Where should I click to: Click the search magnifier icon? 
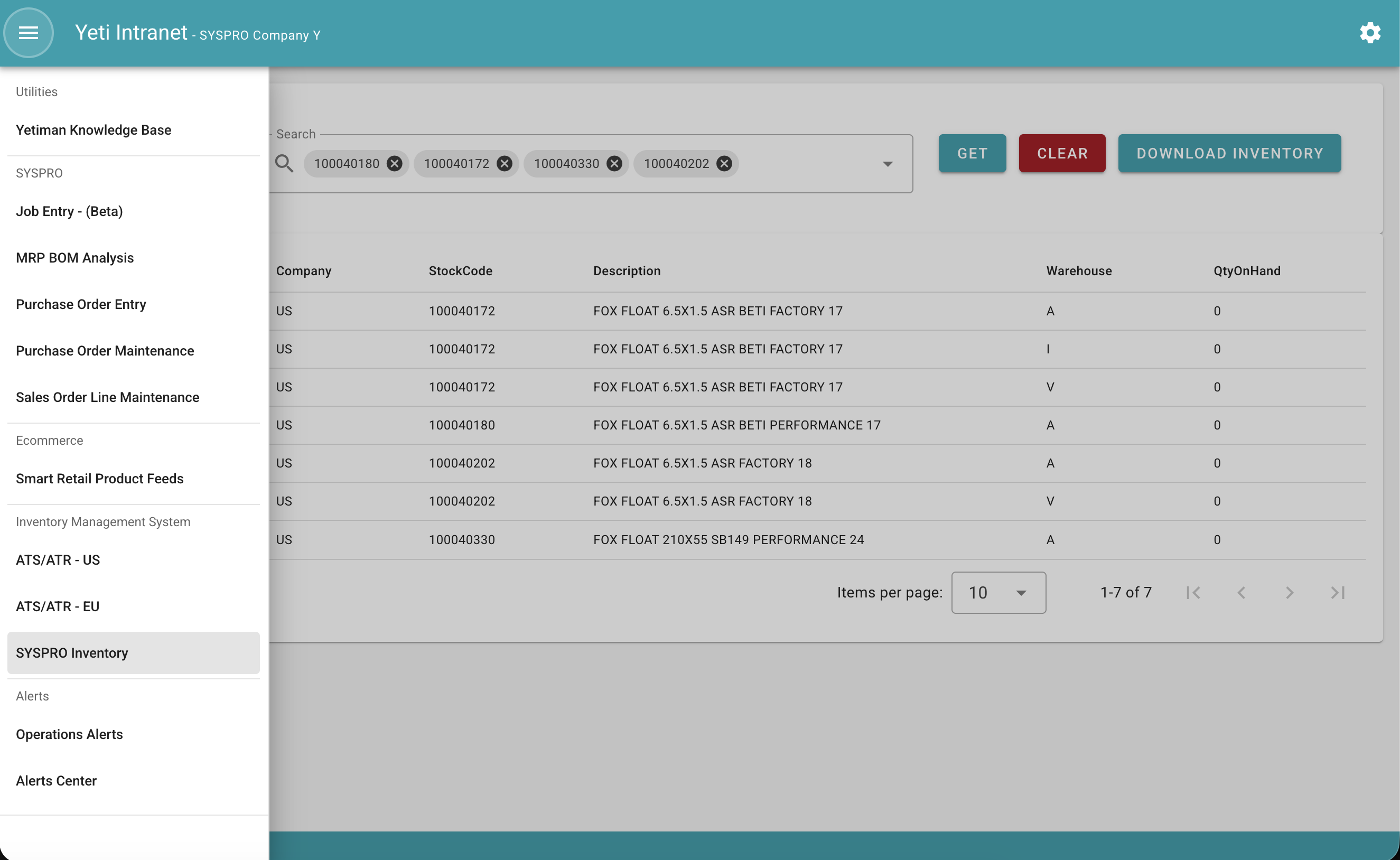[284, 164]
